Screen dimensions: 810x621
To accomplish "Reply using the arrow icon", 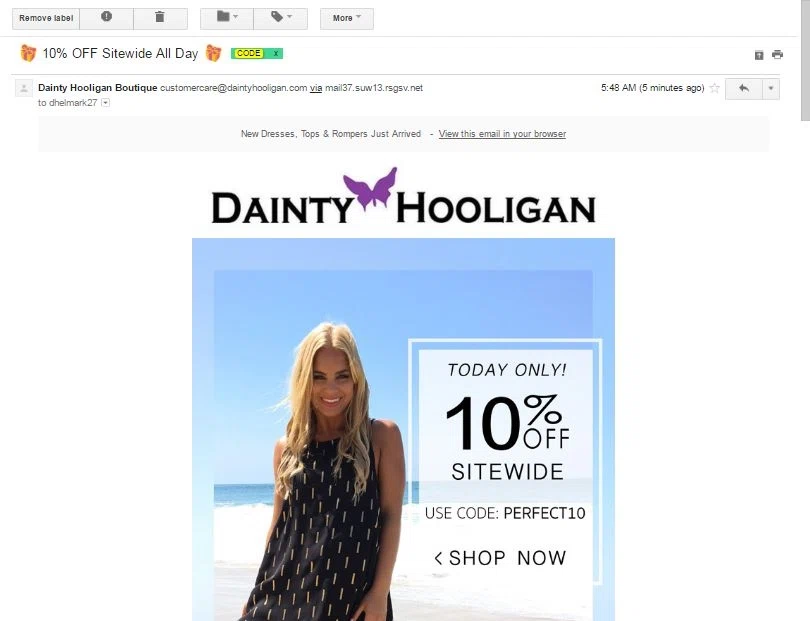I will click(744, 88).
